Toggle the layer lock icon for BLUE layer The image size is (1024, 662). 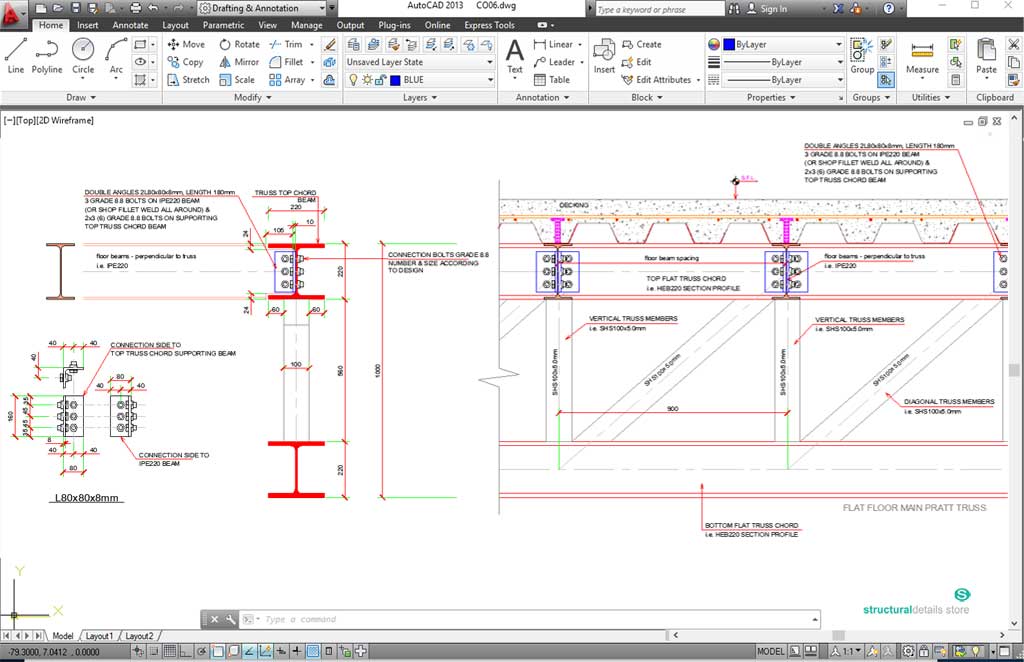click(x=380, y=80)
